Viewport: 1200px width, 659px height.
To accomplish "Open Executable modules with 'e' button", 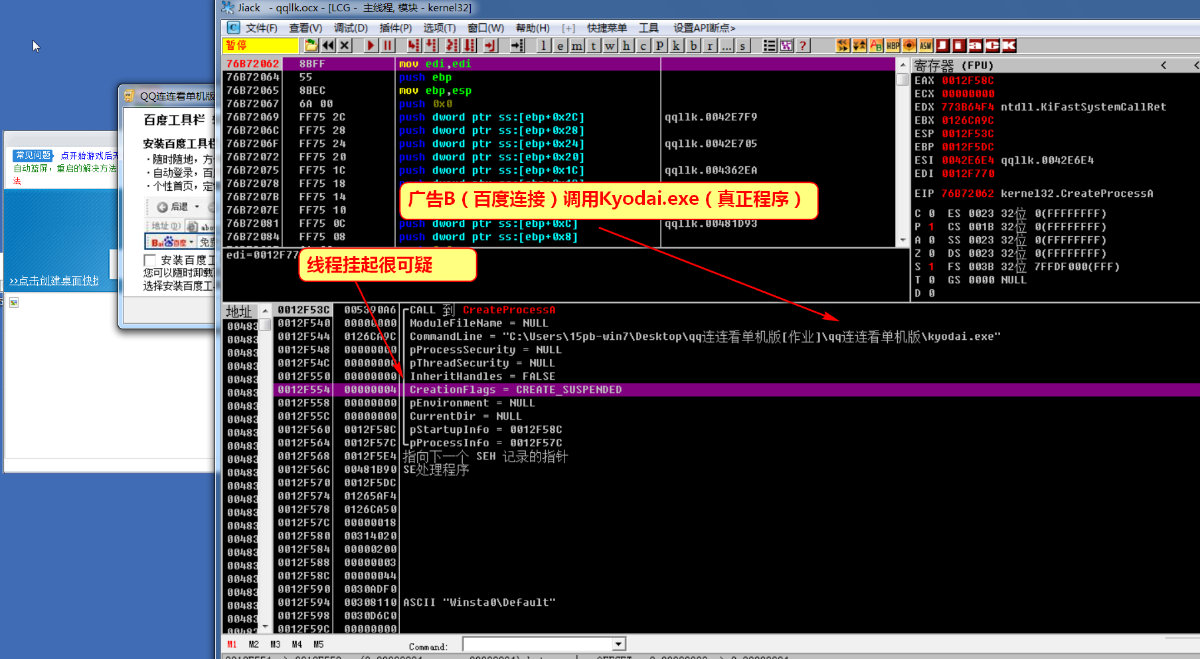I will 561,45.
